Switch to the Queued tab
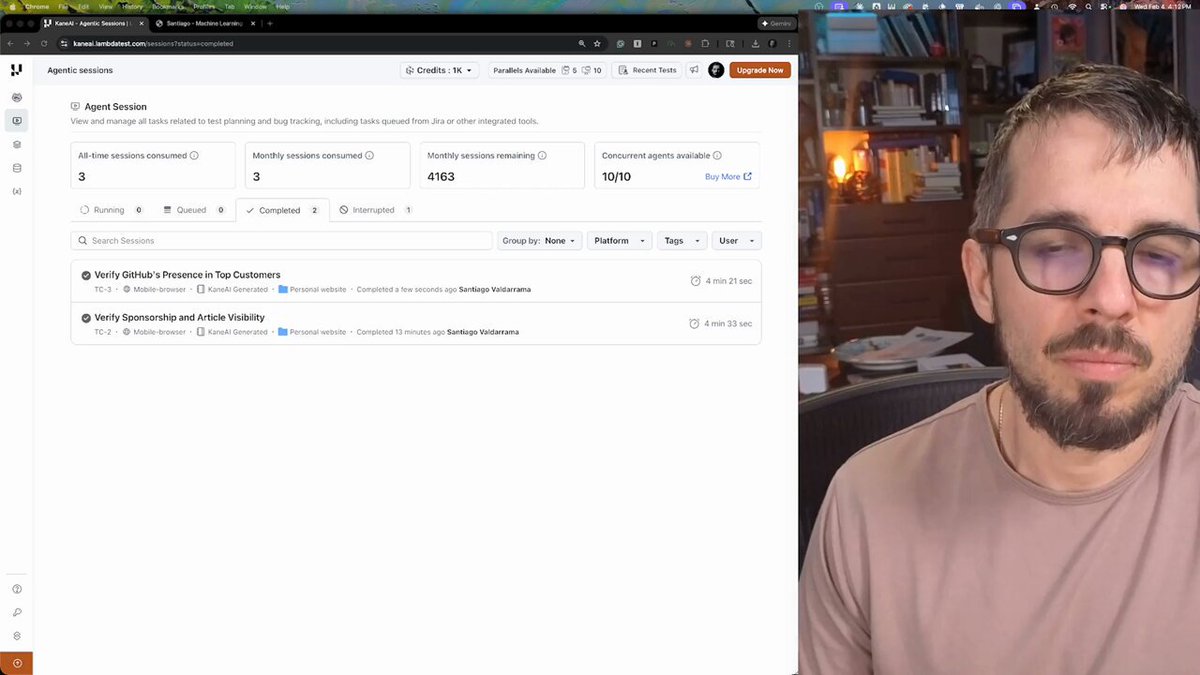The height and width of the screenshot is (675, 1200). click(194, 210)
